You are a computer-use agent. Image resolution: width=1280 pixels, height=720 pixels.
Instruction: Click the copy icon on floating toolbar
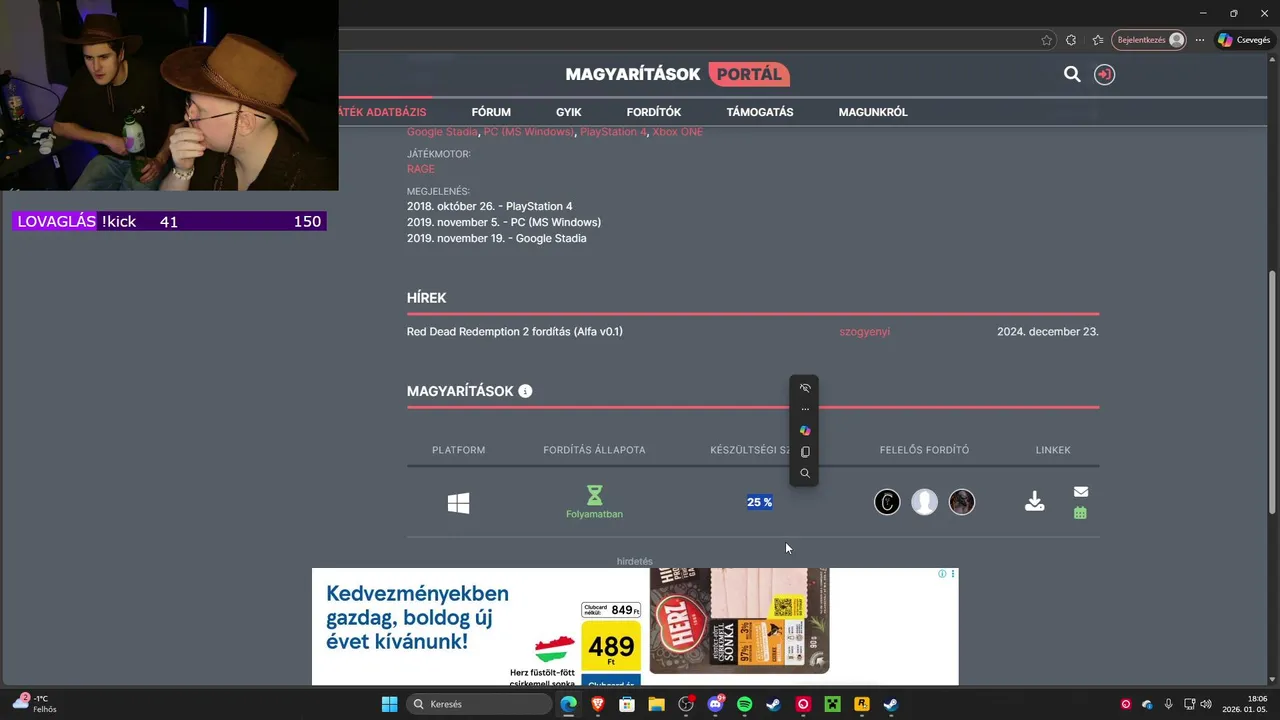click(x=805, y=452)
